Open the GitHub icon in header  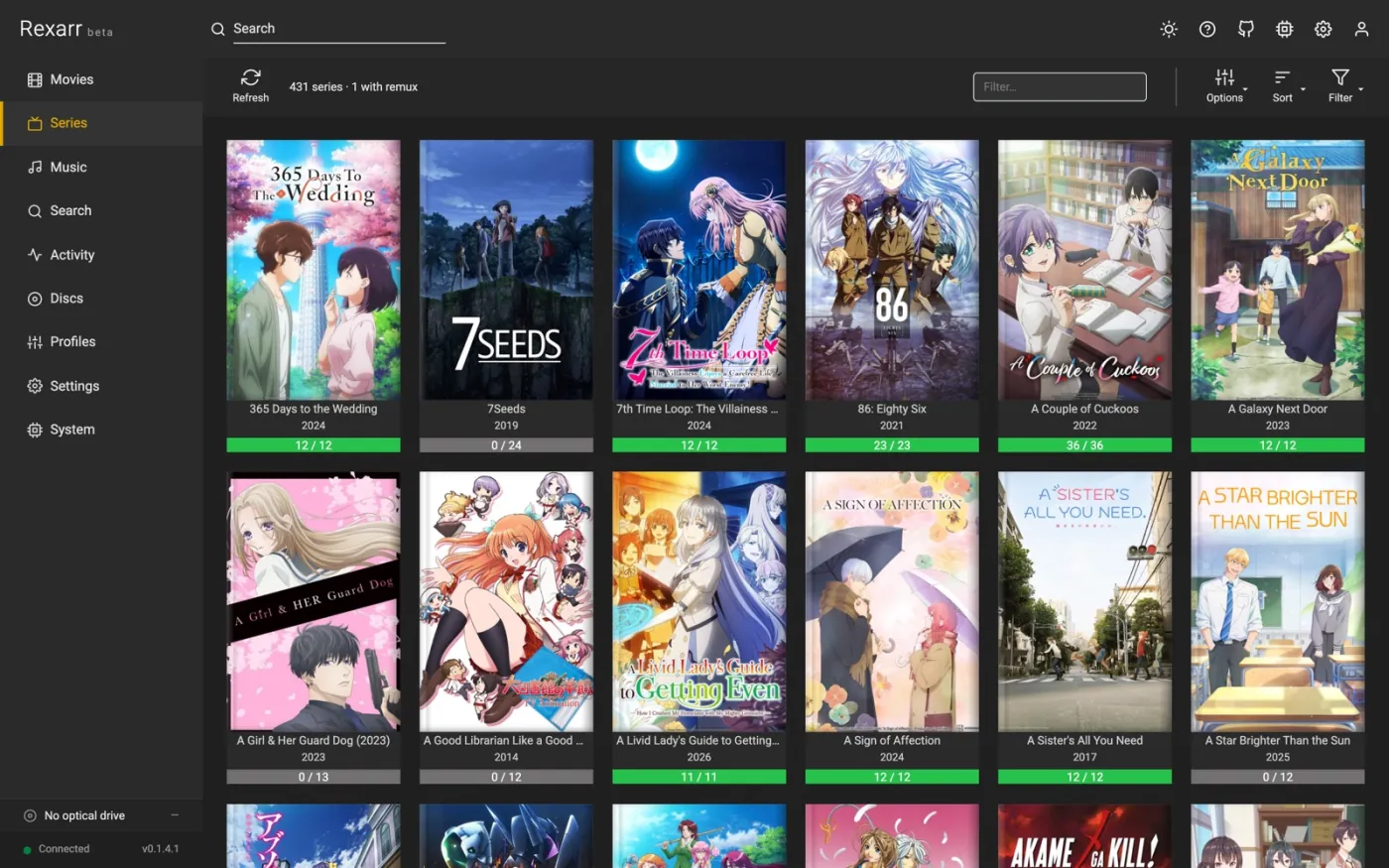[1246, 30]
